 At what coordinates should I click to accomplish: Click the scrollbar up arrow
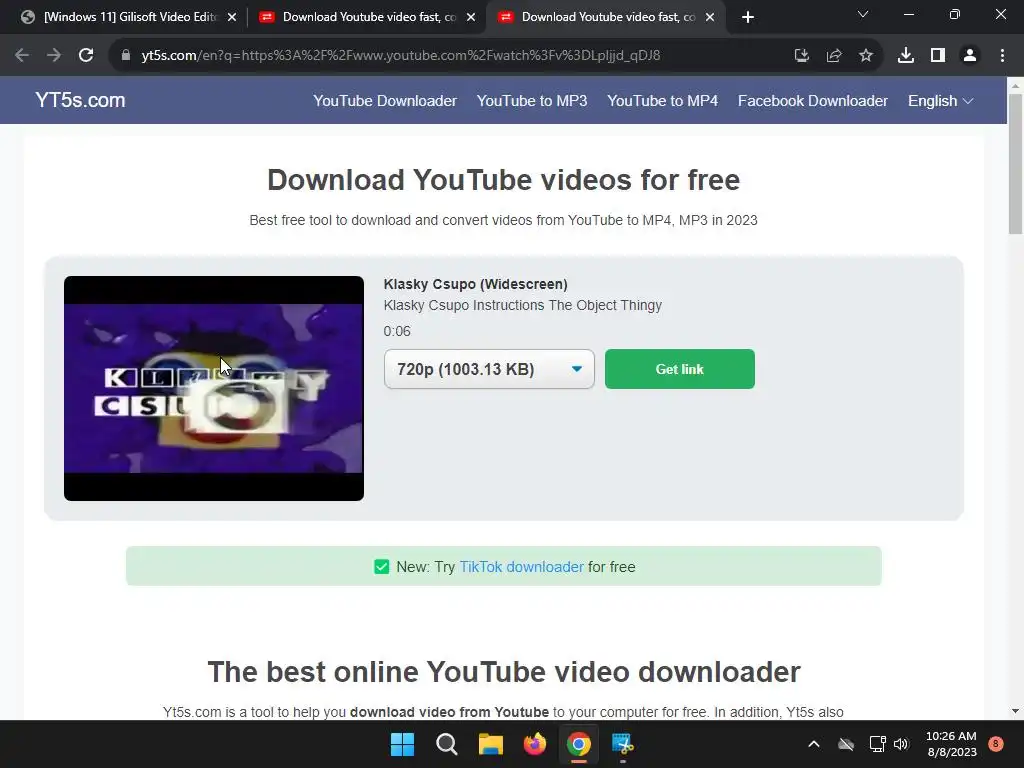tap(1015, 85)
